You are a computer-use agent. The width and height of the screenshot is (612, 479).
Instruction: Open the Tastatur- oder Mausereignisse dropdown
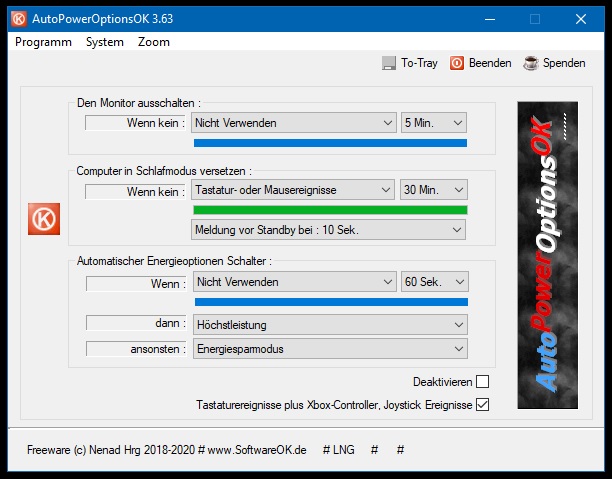point(293,190)
